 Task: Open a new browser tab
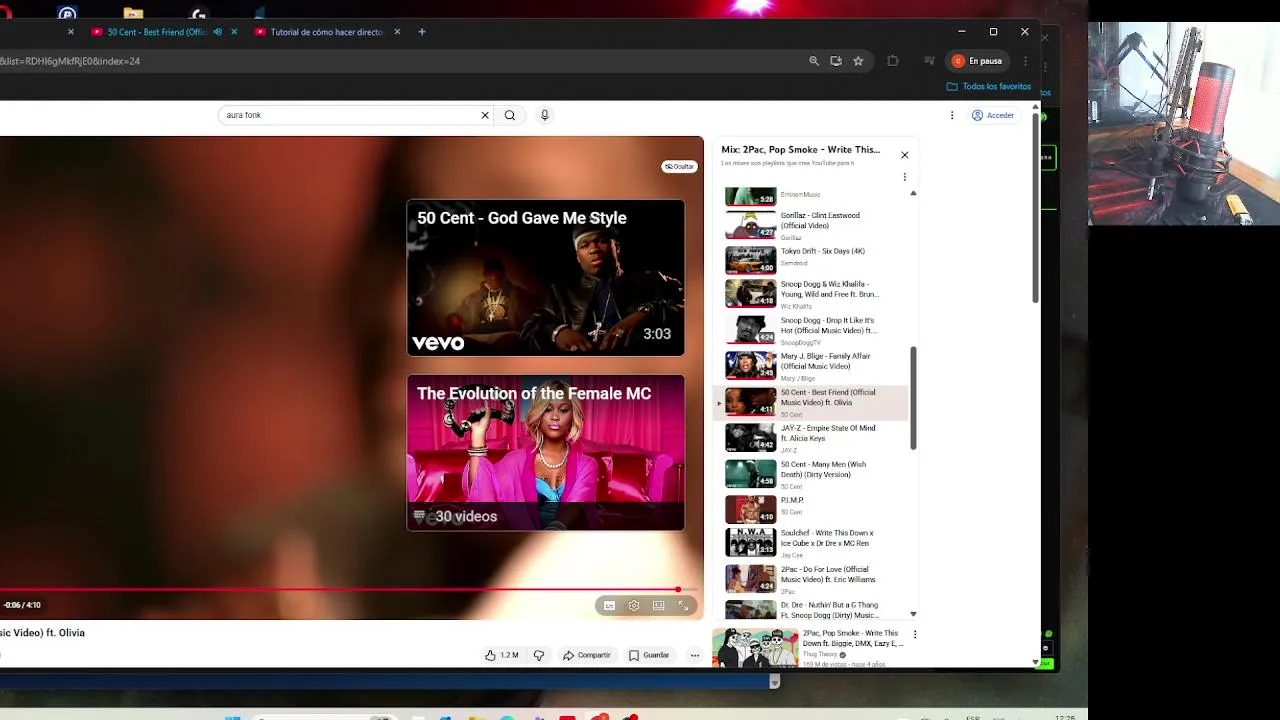pyautogui.click(x=422, y=32)
